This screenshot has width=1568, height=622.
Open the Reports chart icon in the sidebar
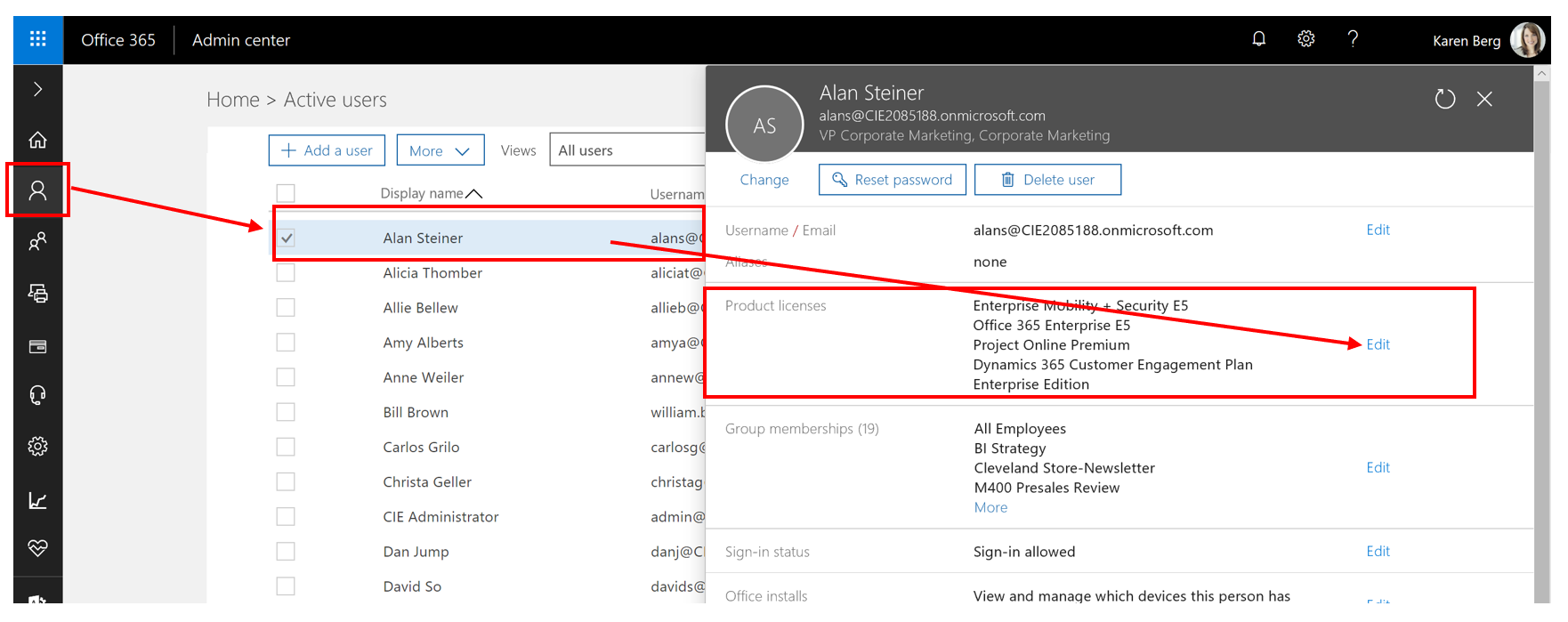[37, 500]
